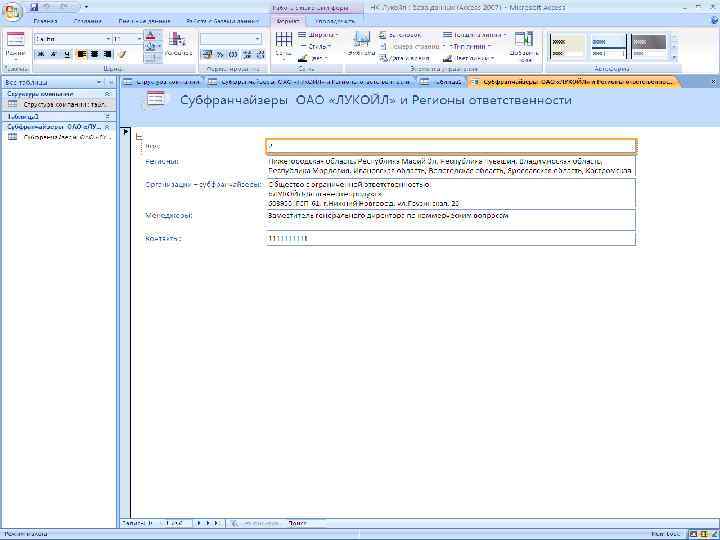Toggle bold (Ж) formatting
720x540 pixels.
40,54
